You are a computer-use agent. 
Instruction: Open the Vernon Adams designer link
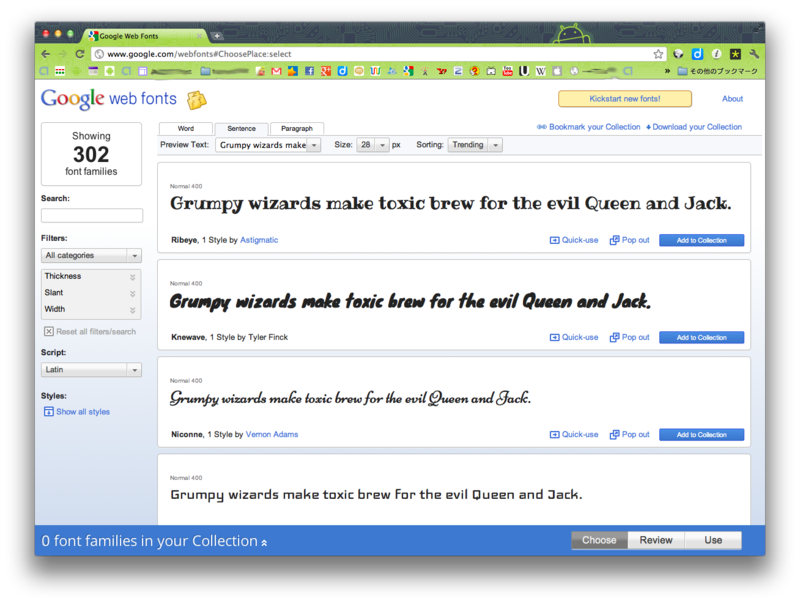[272, 435]
